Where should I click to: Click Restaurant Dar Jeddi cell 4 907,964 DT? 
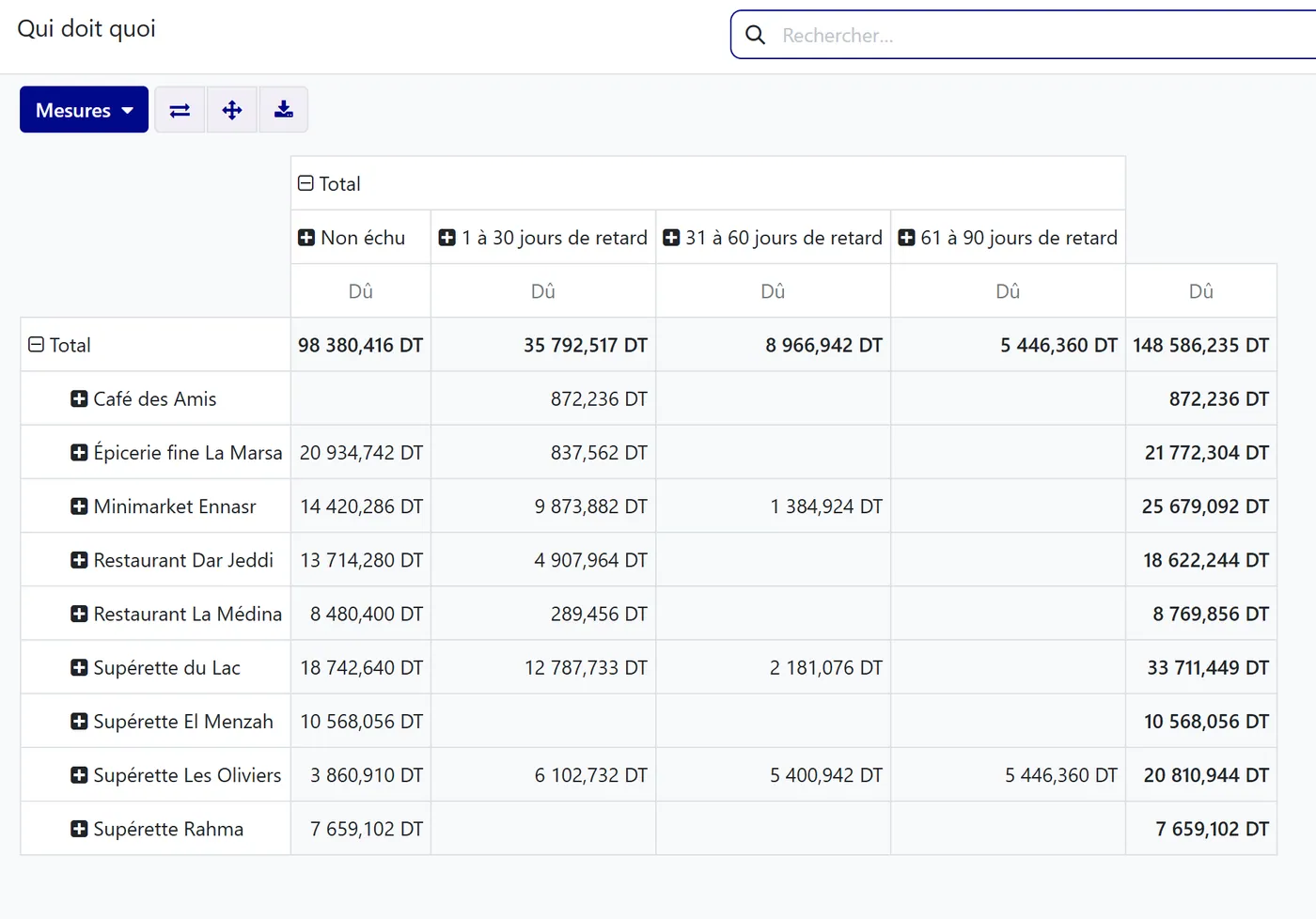[543, 560]
